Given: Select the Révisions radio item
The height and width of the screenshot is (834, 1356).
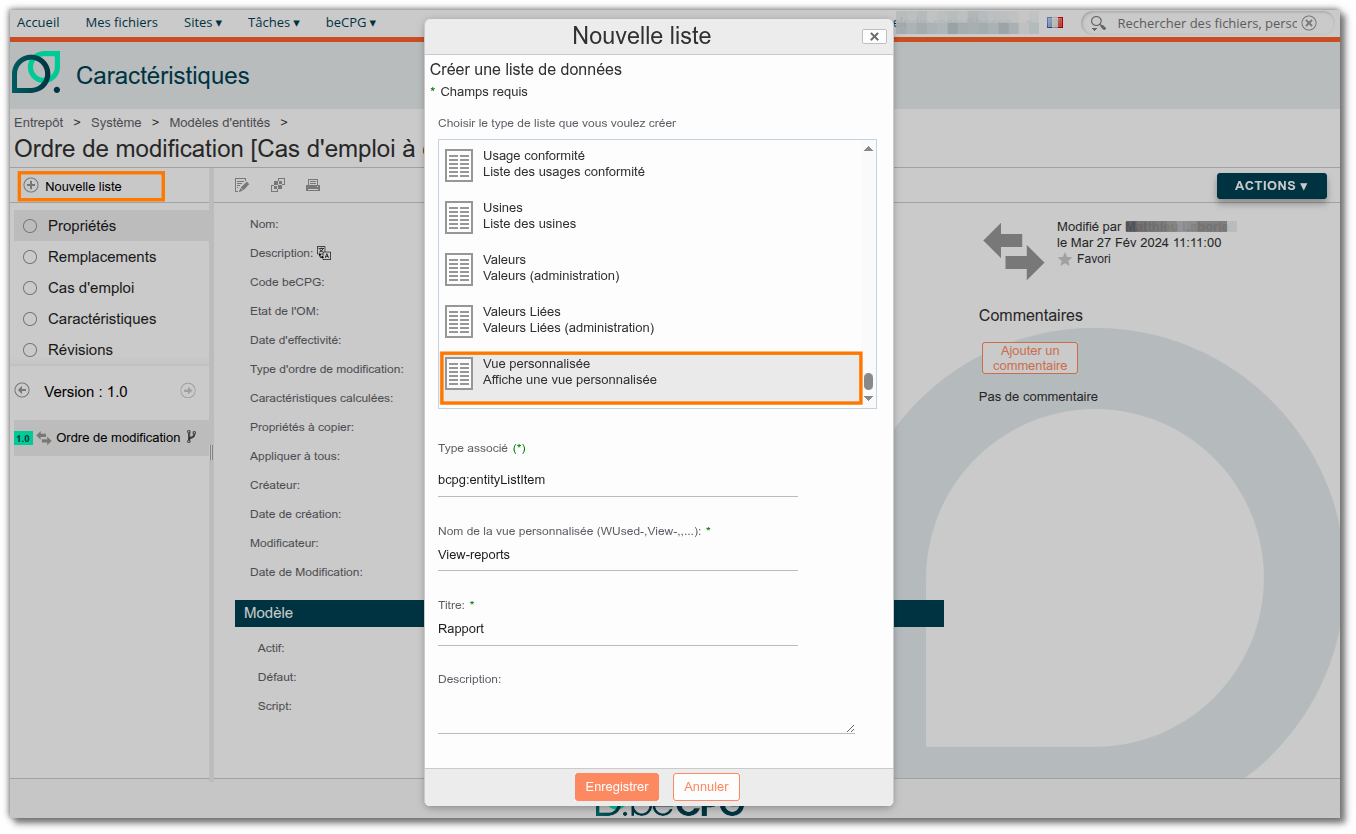Looking at the screenshot, I should click(30, 350).
